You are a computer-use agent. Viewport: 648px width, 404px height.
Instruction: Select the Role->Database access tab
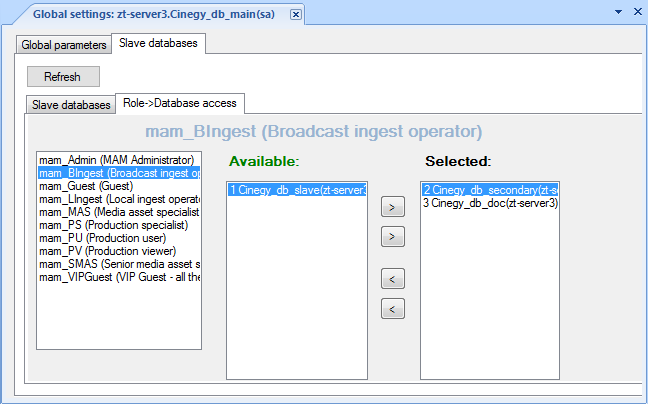[180, 103]
